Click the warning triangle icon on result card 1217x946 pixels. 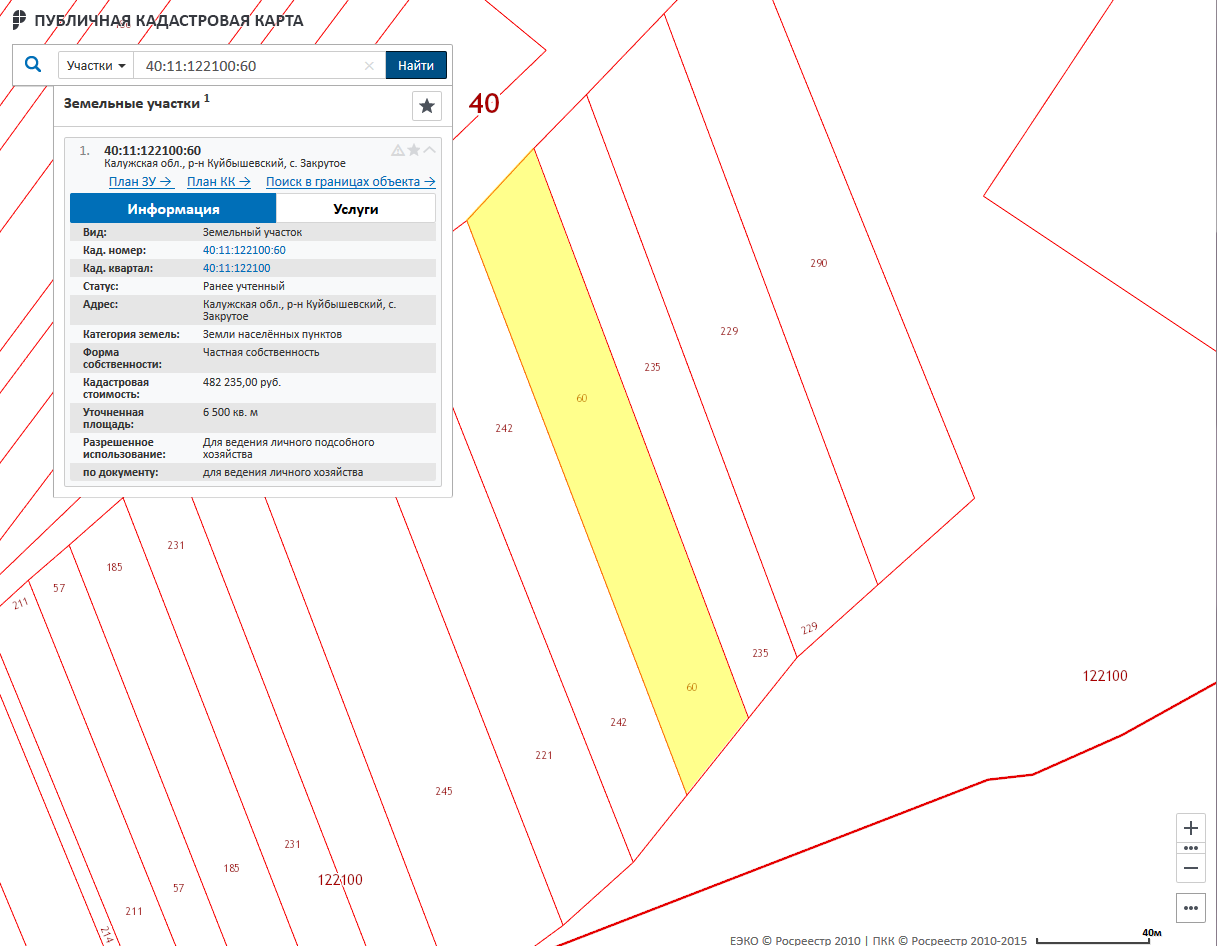(398, 150)
